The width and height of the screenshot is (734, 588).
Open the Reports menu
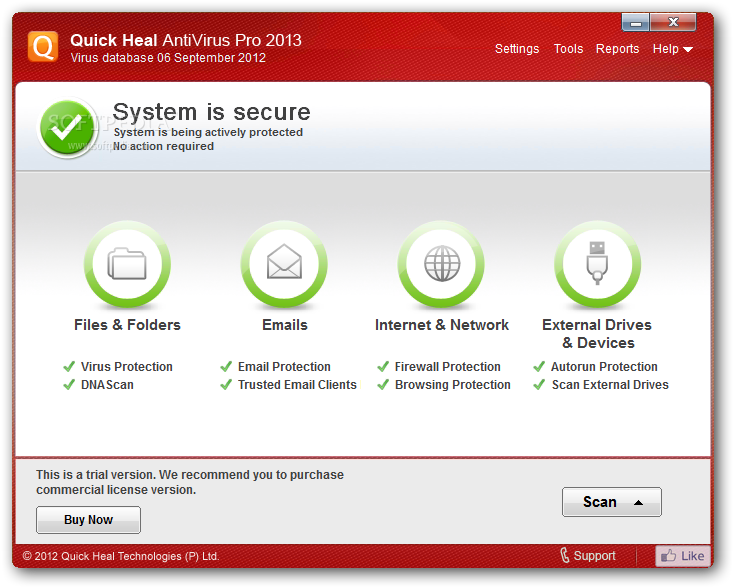click(617, 49)
